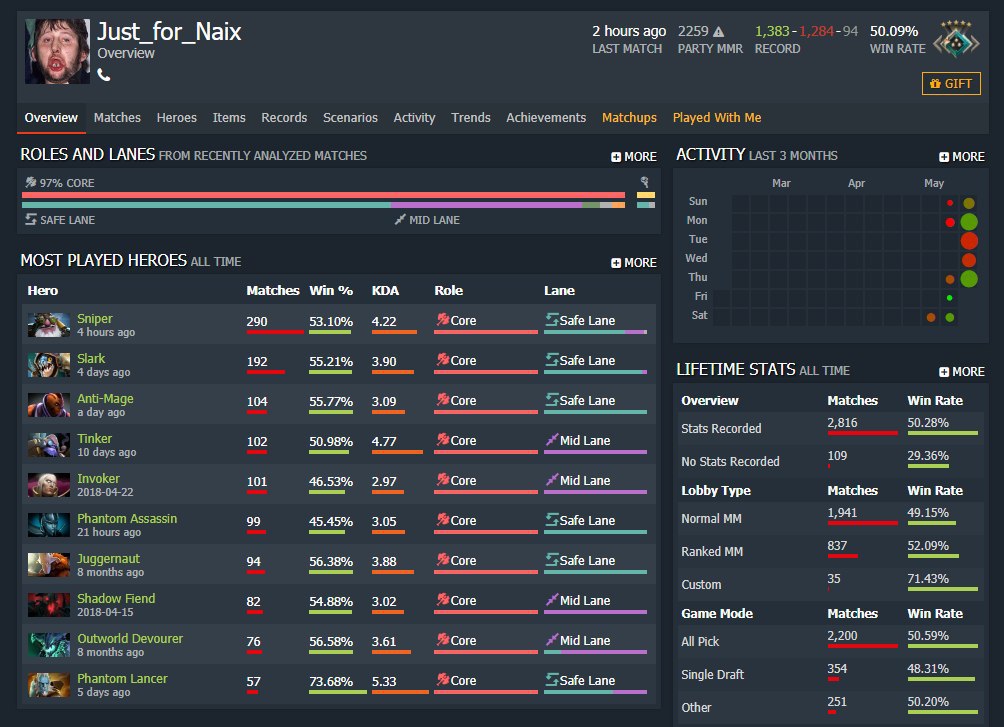This screenshot has height=727, width=1004.
Task: Click the Core role icon in Sniper row
Action: pyautogui.click(x=442, y=319)
